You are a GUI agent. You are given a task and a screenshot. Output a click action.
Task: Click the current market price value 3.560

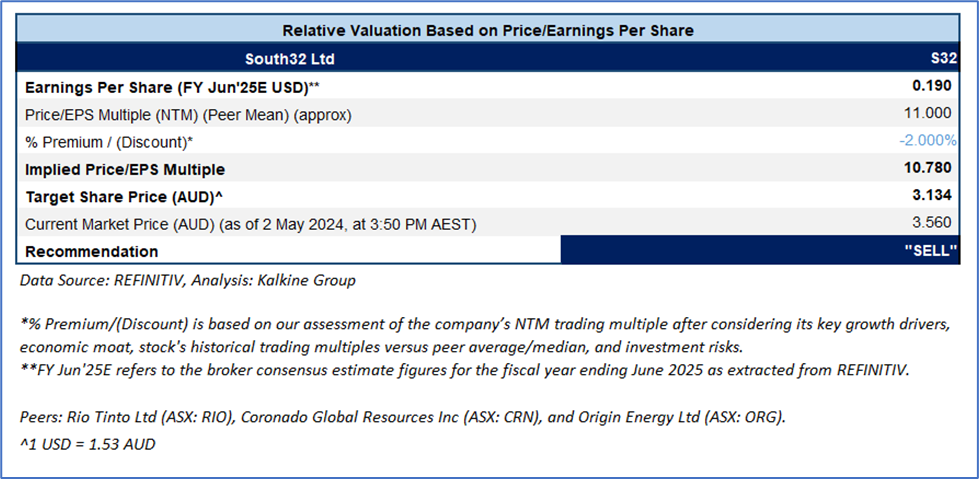pyautogui.click(x=932, y=222)
